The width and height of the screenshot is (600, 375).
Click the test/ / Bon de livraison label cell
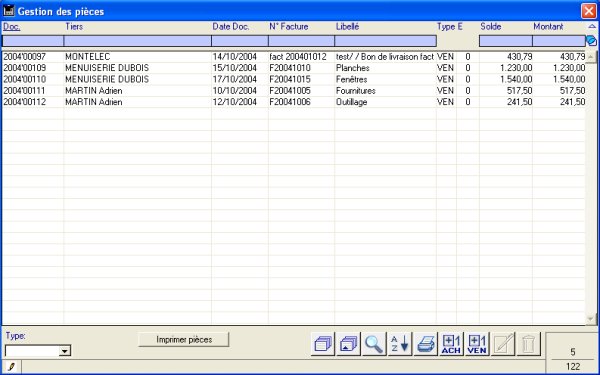click(385, 57)
